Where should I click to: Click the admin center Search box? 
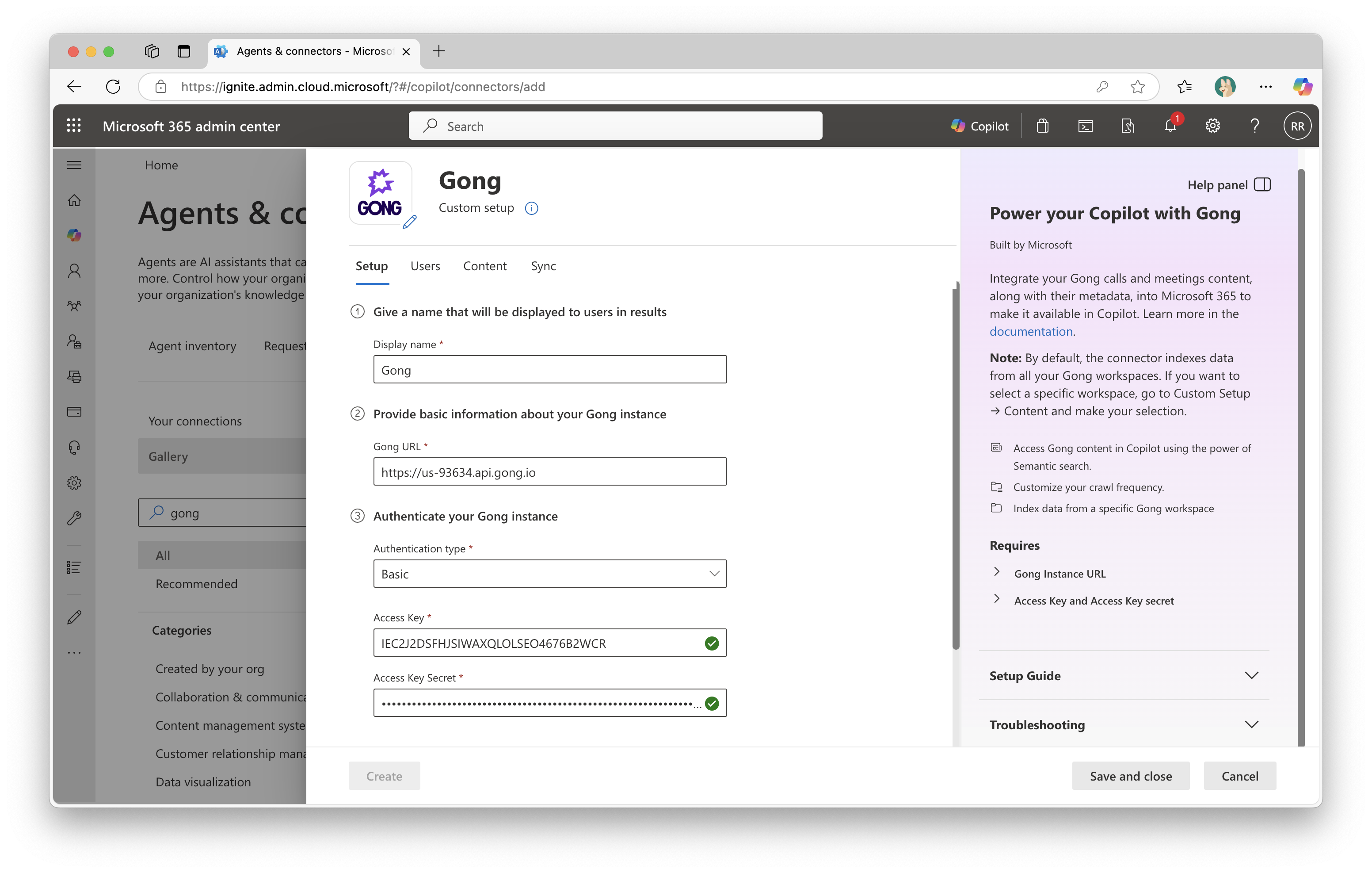(615, 126)
